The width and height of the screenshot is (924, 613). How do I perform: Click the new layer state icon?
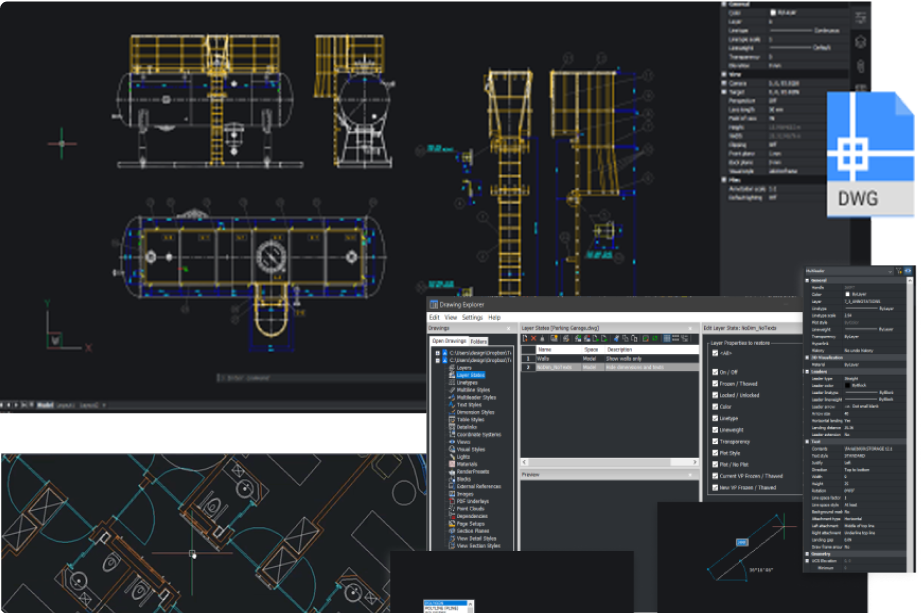(x=526, y=339)
